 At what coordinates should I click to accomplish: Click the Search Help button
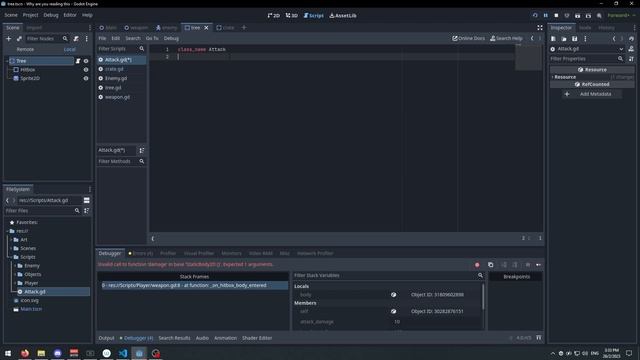pyautogui.click(x=506, y=38)
